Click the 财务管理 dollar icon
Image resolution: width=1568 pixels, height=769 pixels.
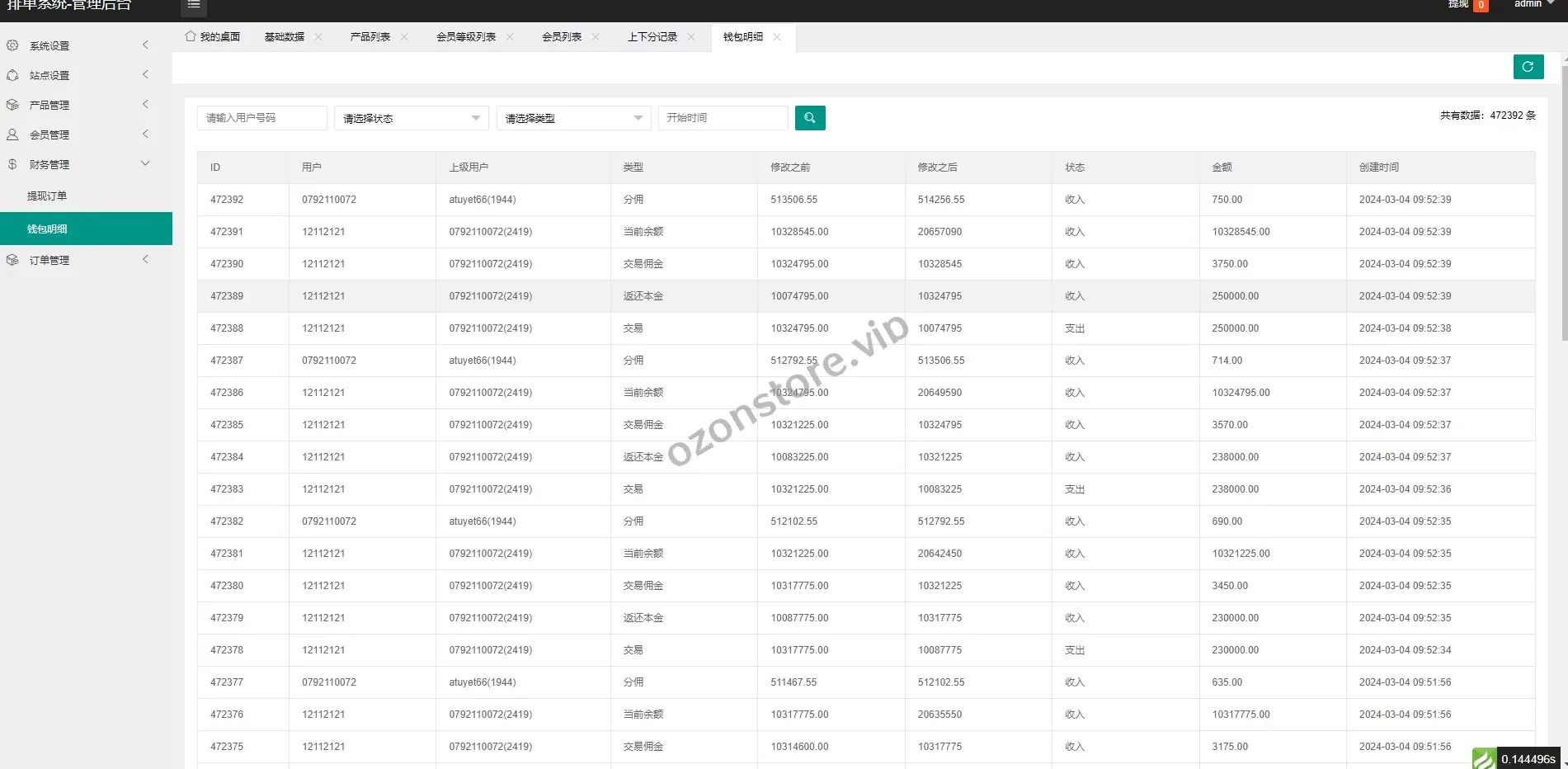click(12, 164)
